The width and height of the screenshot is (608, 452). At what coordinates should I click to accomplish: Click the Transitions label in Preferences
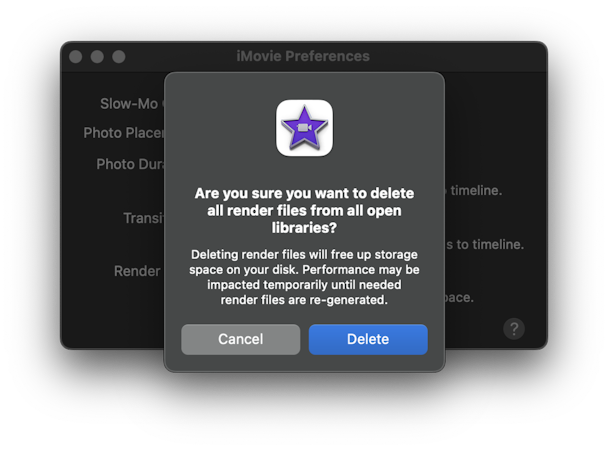[x=143, y=218]
